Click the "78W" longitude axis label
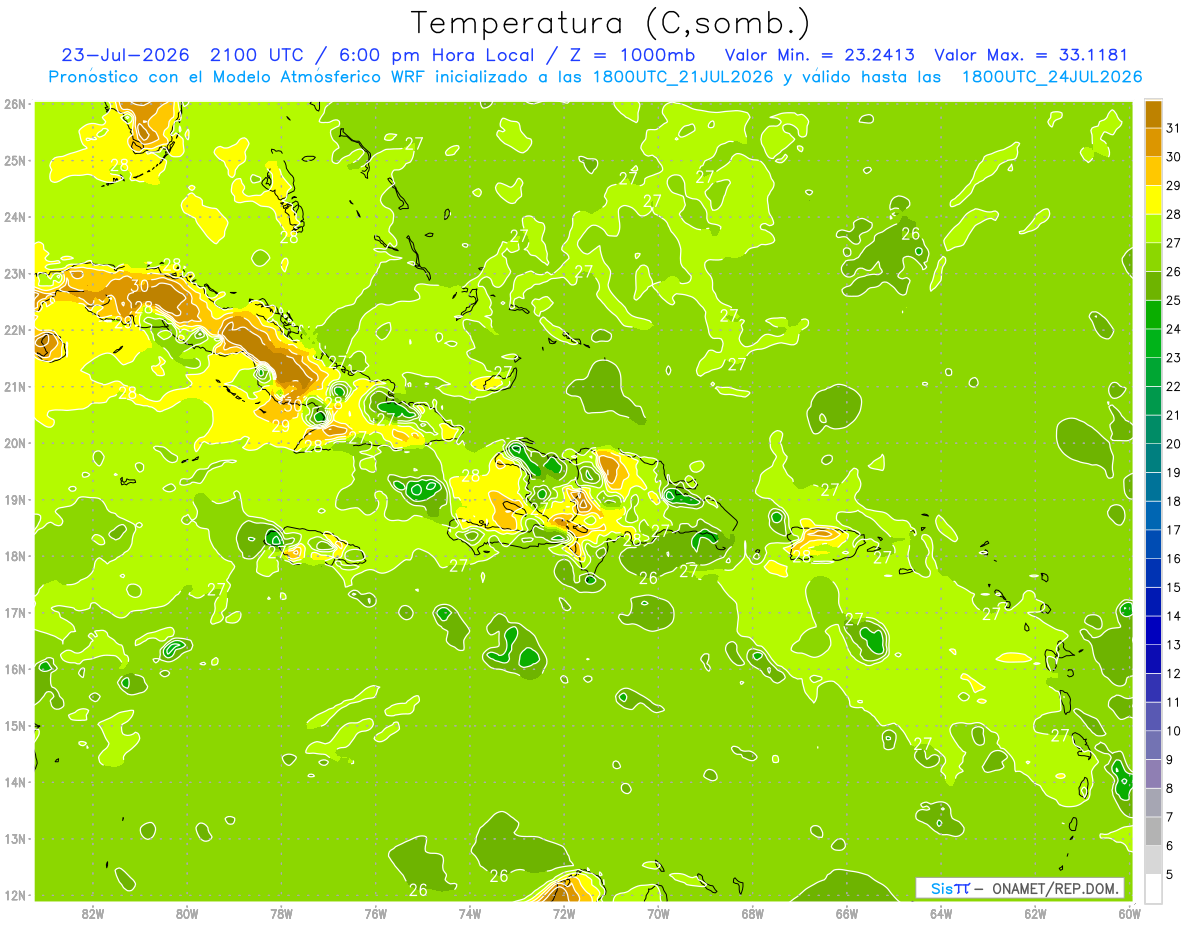 tap(281, 913)
